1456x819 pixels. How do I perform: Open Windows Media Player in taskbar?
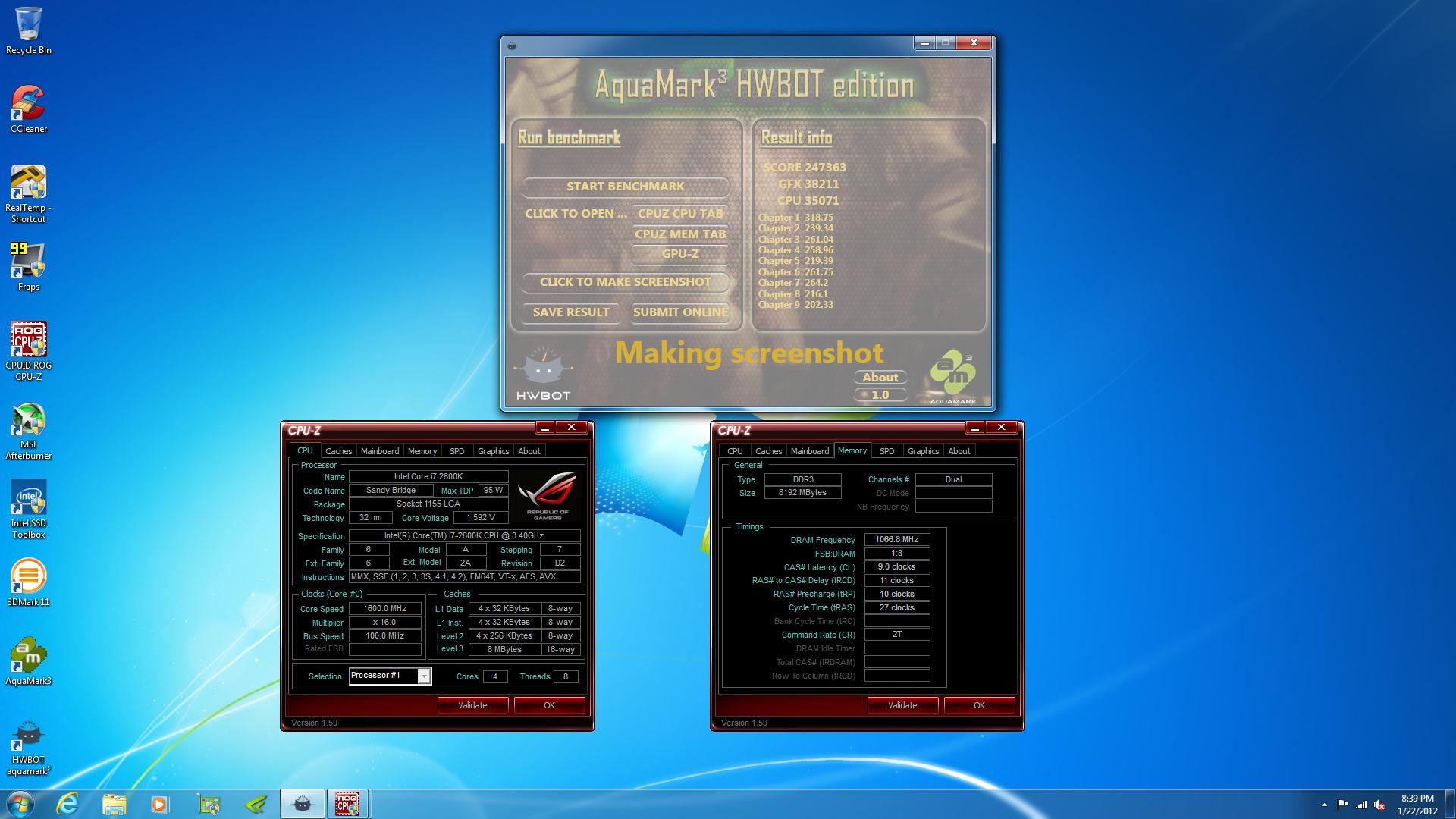pyautogui.click(x=160, y=804)
